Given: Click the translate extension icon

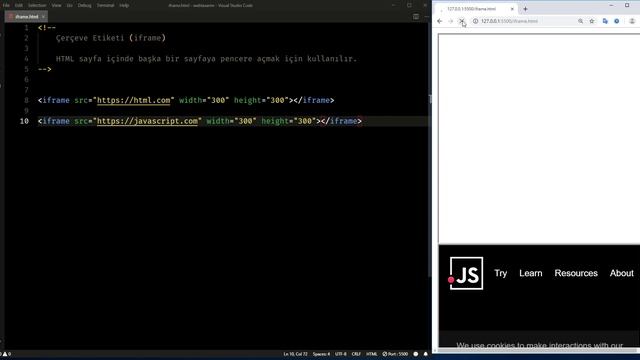Looking at the screenshot, I should (605, 21).
